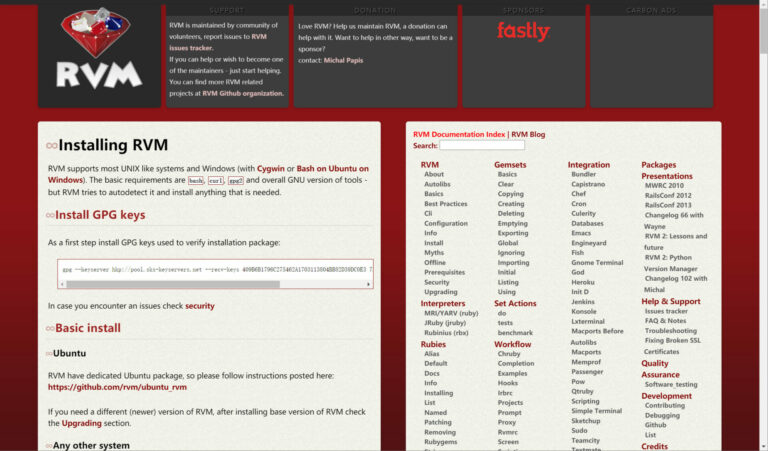Open Contributing under Development
The image size is (768, 451).
[x=665, y=405]
